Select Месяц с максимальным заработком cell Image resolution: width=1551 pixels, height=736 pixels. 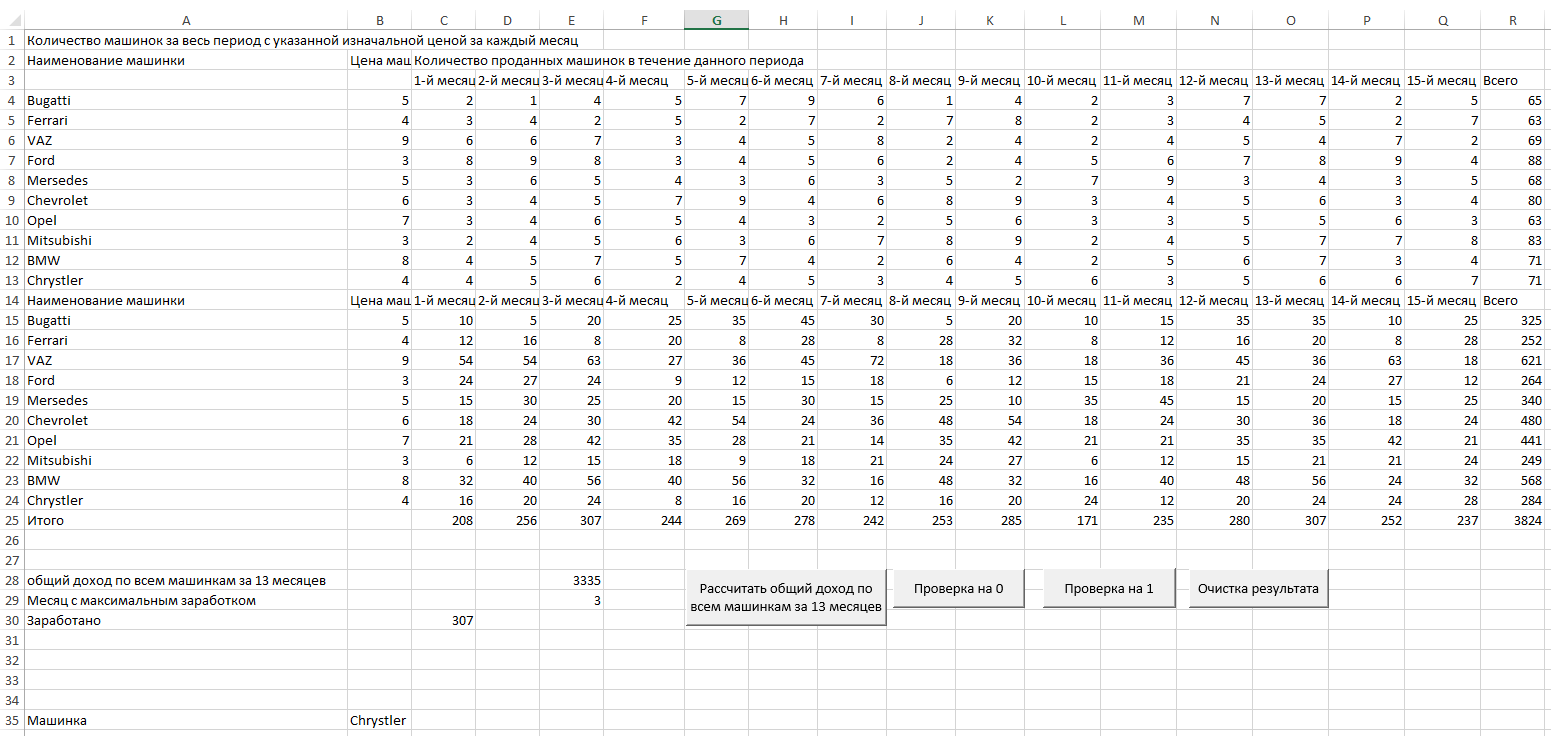186,600
